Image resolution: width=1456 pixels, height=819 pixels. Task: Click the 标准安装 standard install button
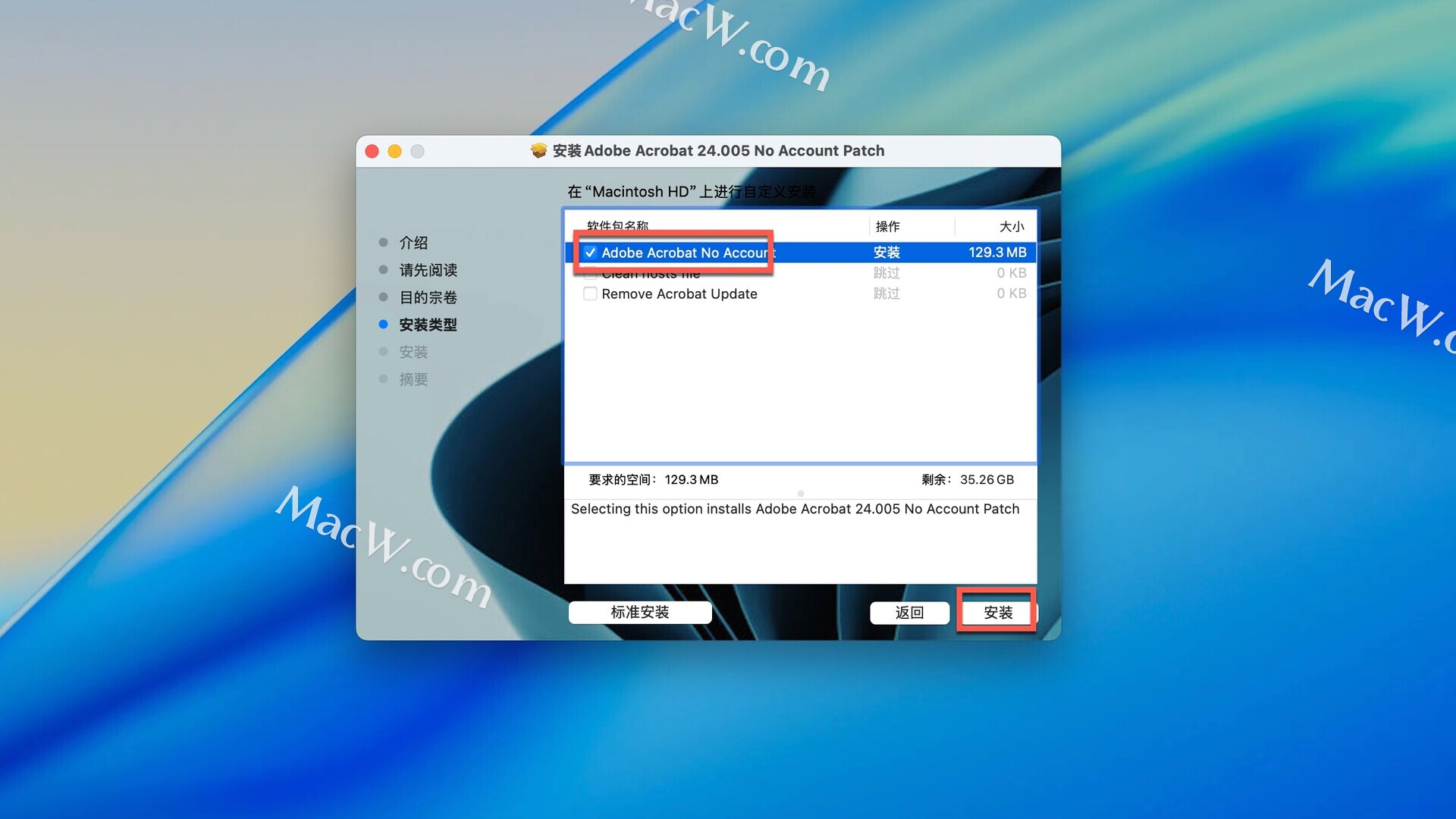(640, 612)
